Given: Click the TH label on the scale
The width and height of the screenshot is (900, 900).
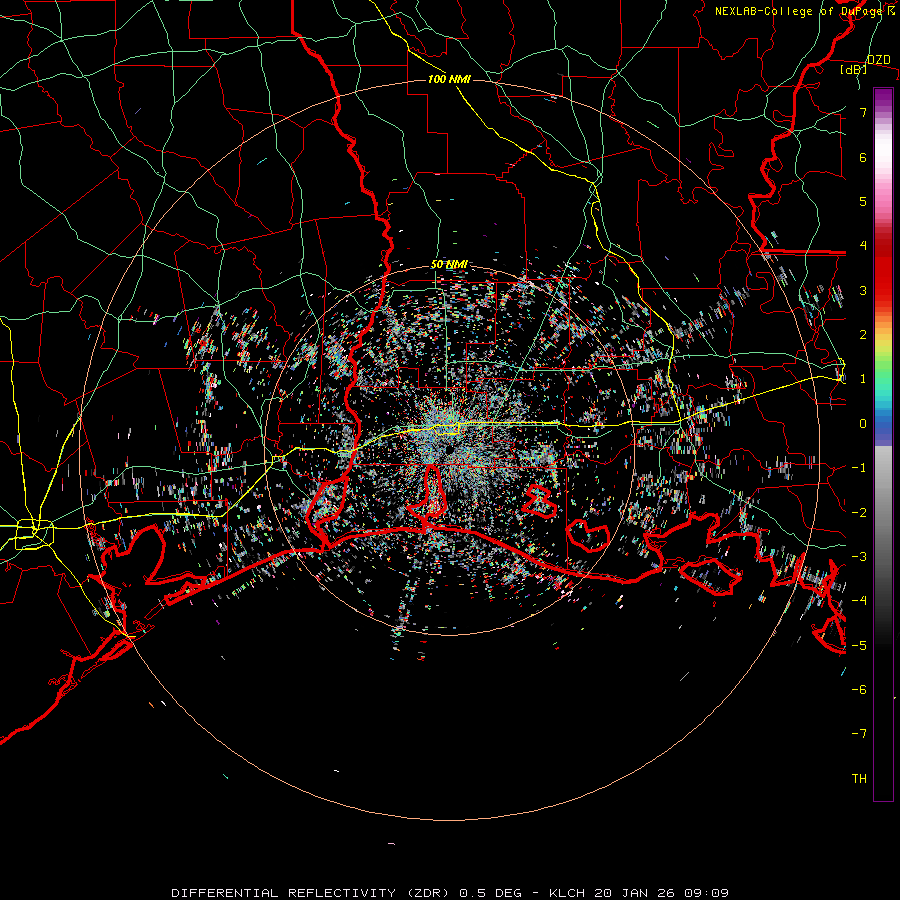Looking at the screenshot, I should click(859, 779).
